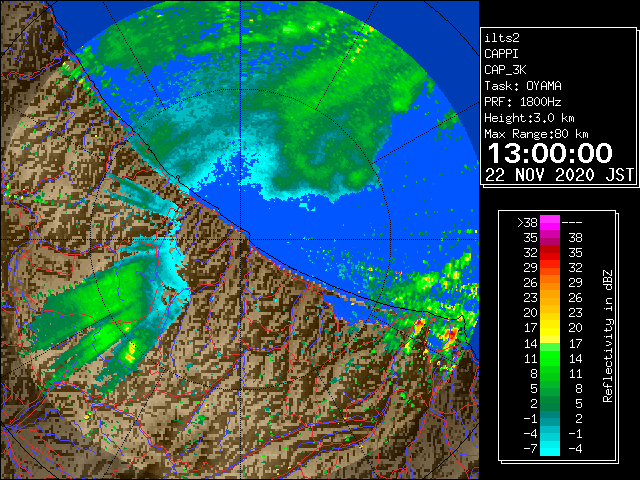Click the red storm cell on the southeast coast
This screenshot has height=480, width=640.
451,337
